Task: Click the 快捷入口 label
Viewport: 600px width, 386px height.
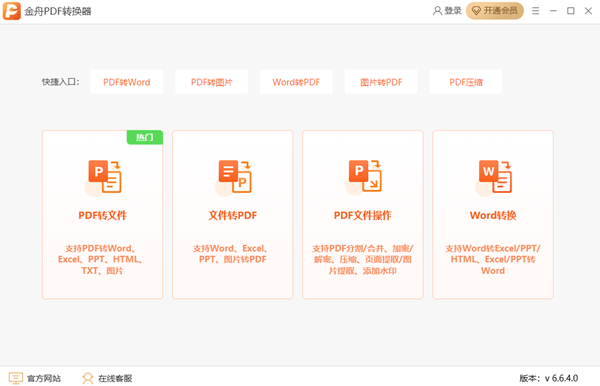Action: tap(61, 82)
